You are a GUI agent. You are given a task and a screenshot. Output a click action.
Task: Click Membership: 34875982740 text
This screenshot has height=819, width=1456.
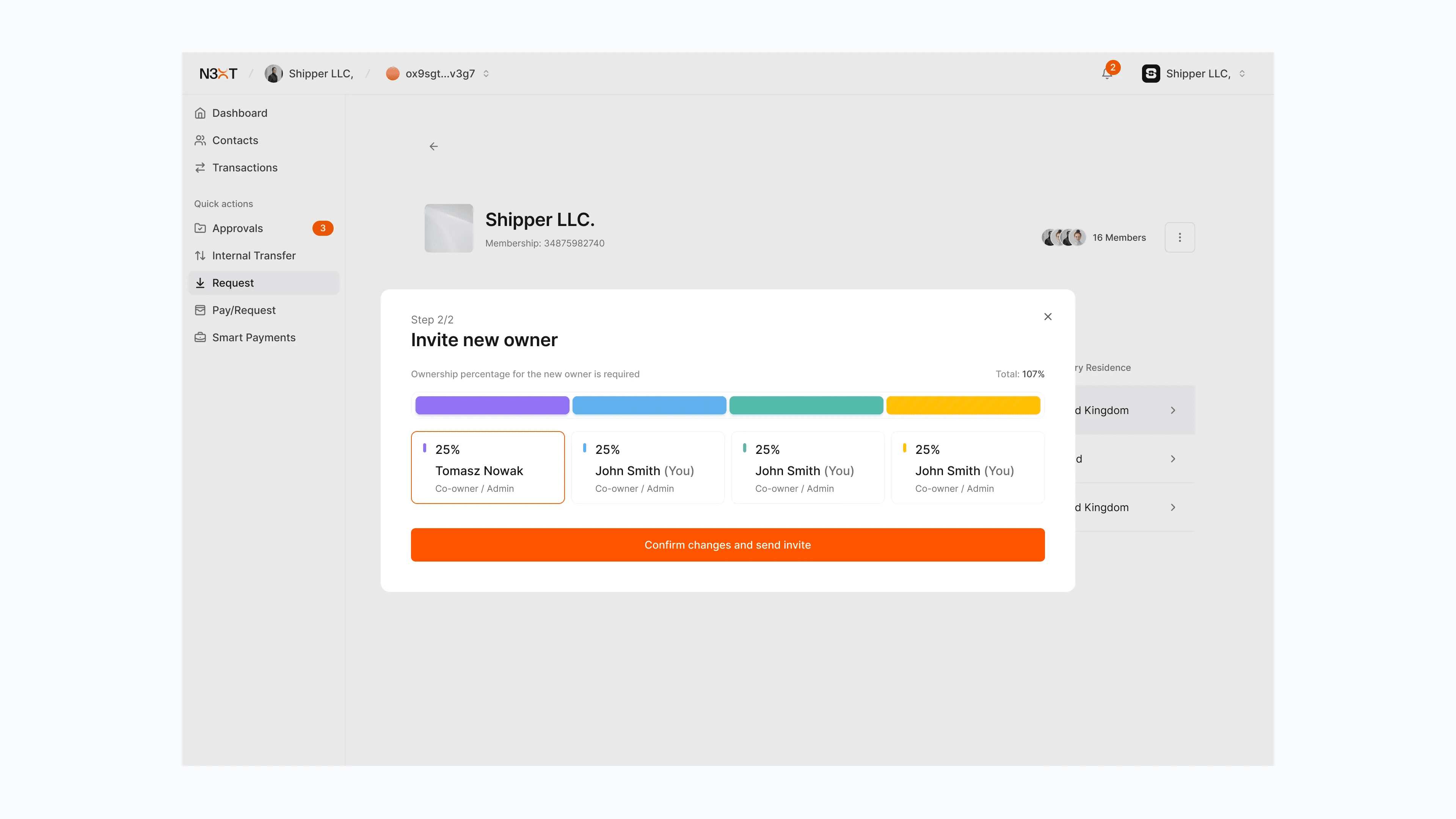pyautogui.click(x=545, y=243)
